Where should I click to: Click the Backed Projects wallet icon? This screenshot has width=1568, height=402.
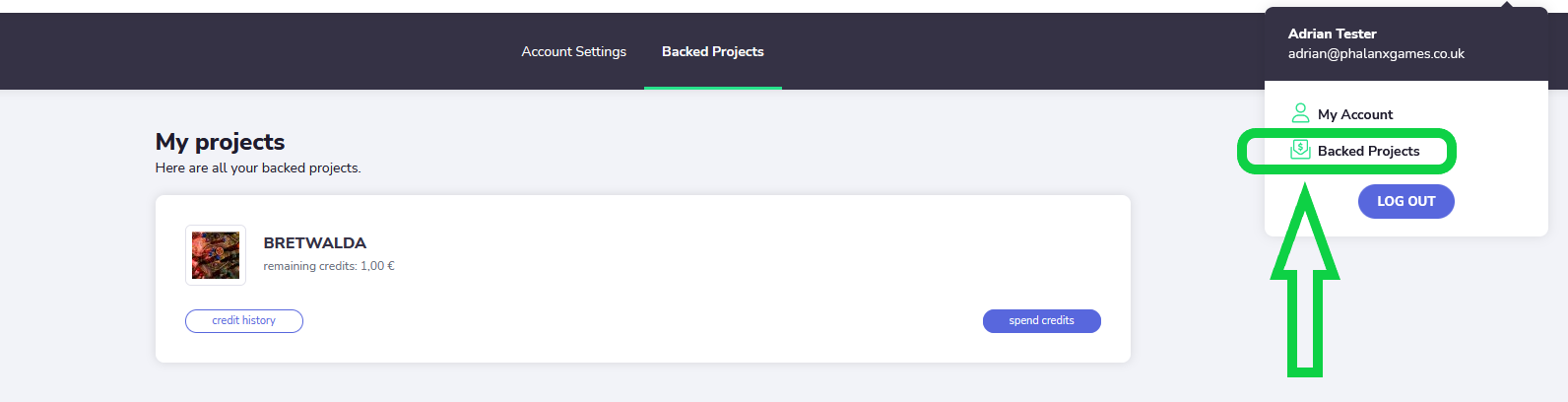pos(1300,150)
